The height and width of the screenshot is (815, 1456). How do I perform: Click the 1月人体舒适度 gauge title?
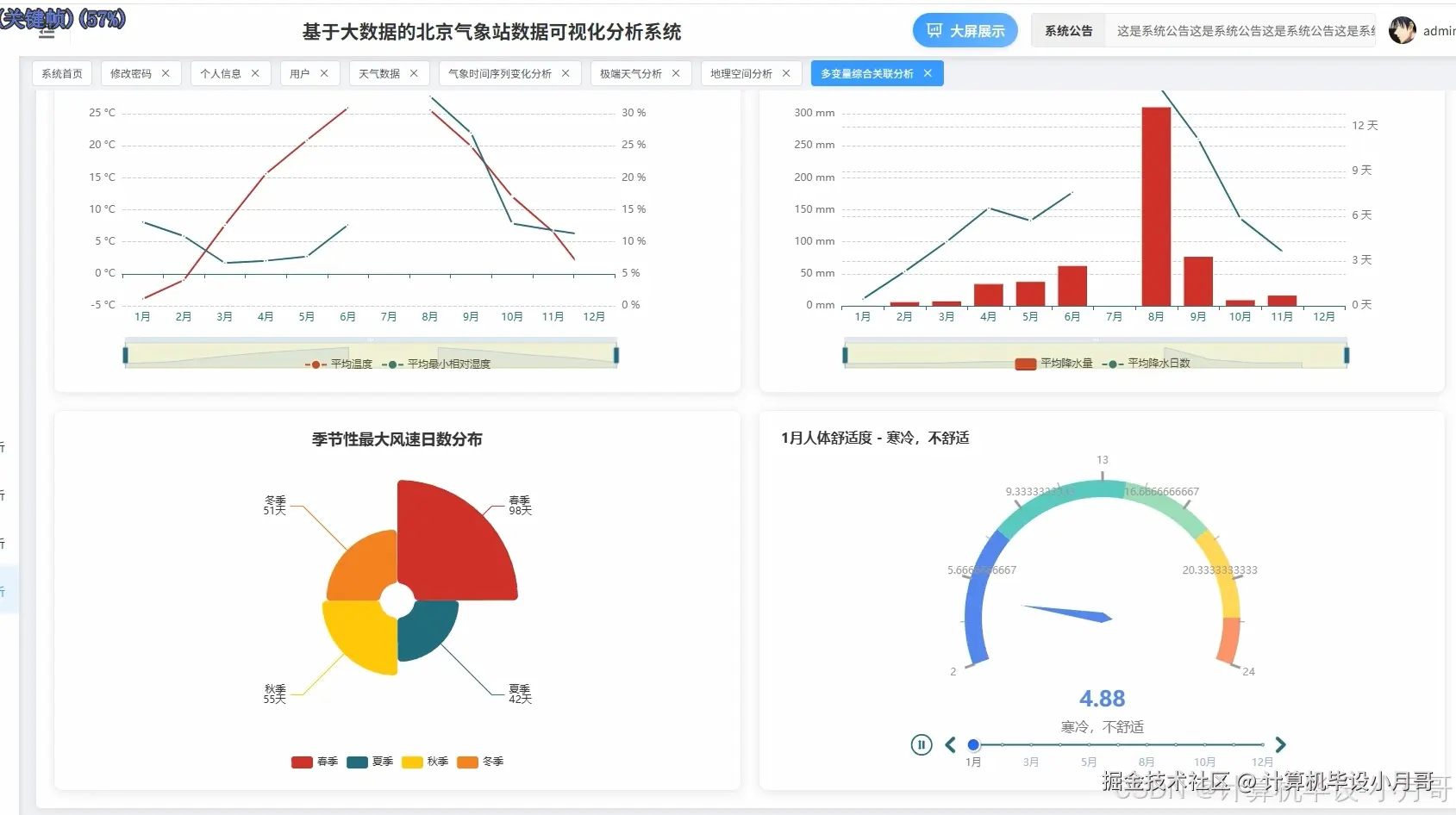875,438
